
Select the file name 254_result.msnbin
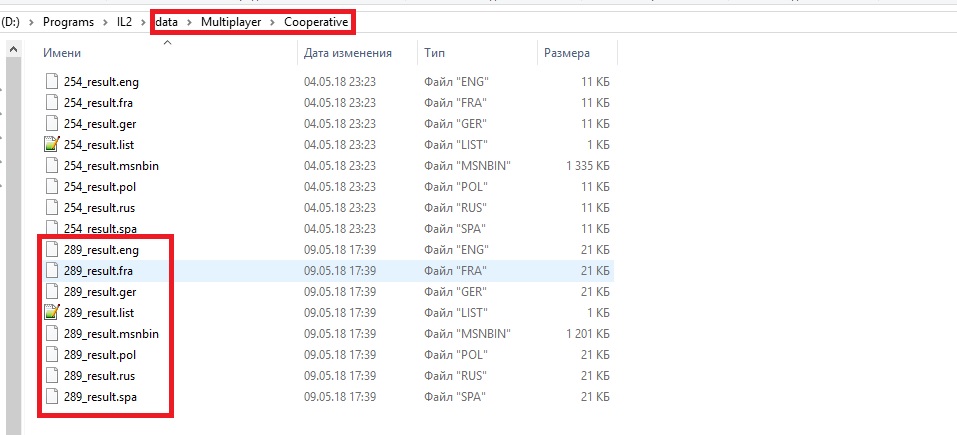tap(112, 166)
